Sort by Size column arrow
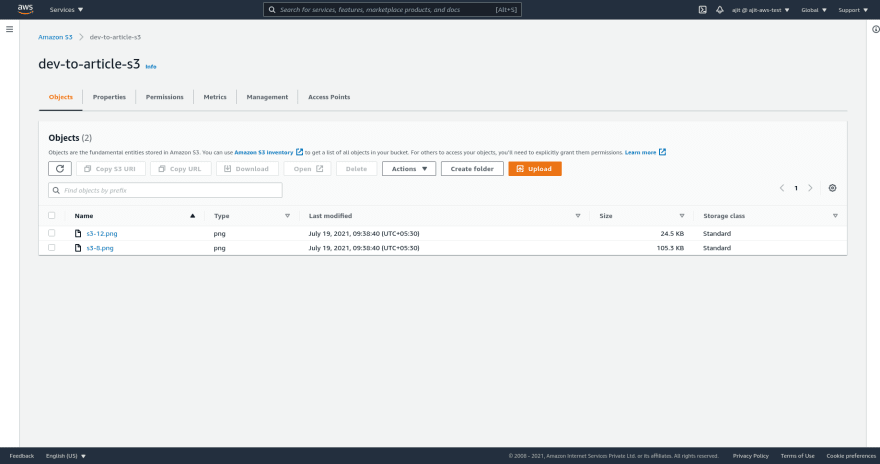The width and height of the screenshot is (880, 464). (682, 216)
